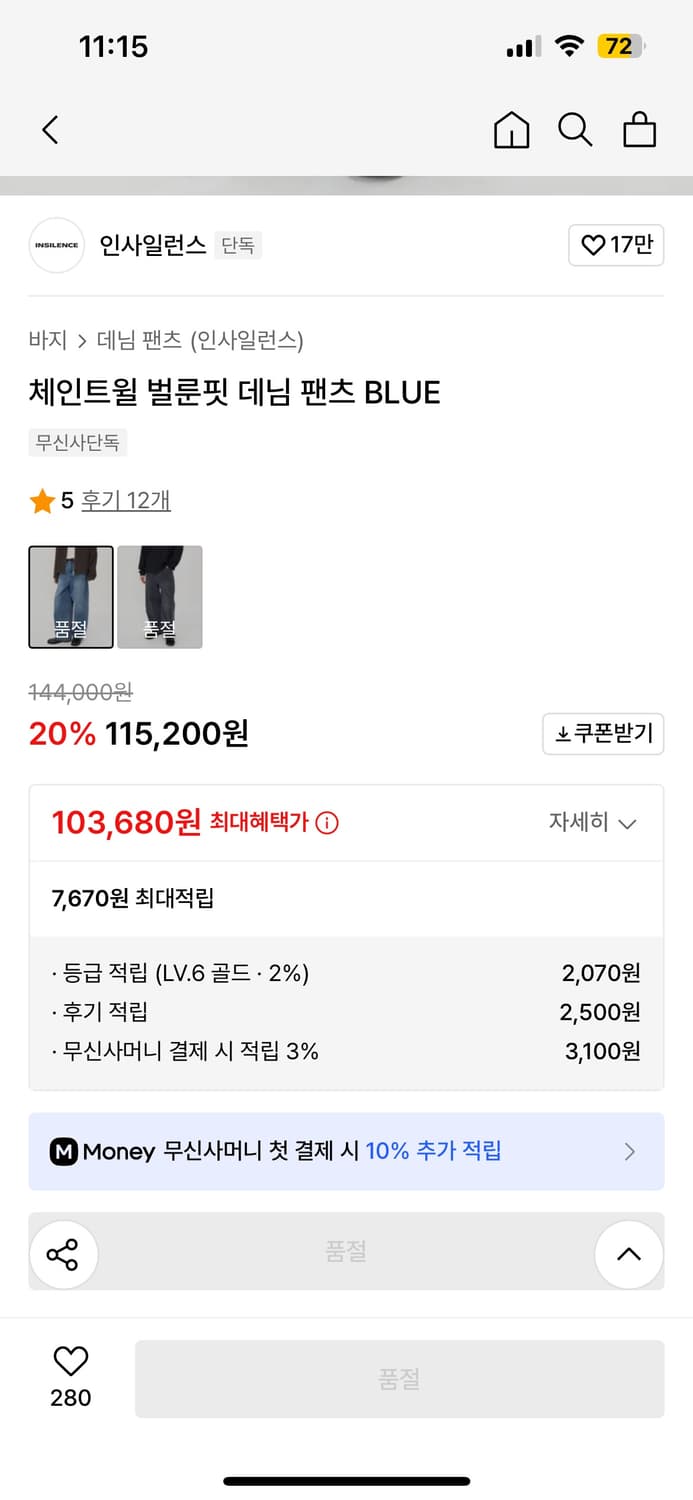Go back using the back arrow
Viewport: 693px width, 1500px height.
tap(50, 130)
